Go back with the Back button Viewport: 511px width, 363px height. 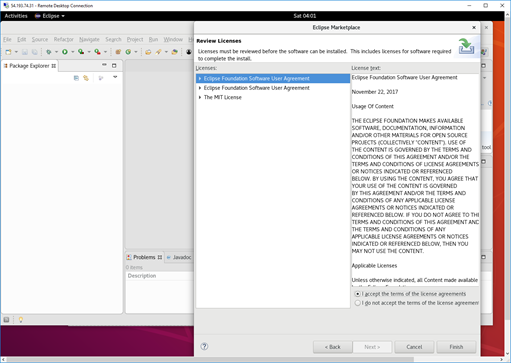coord(333,347)
